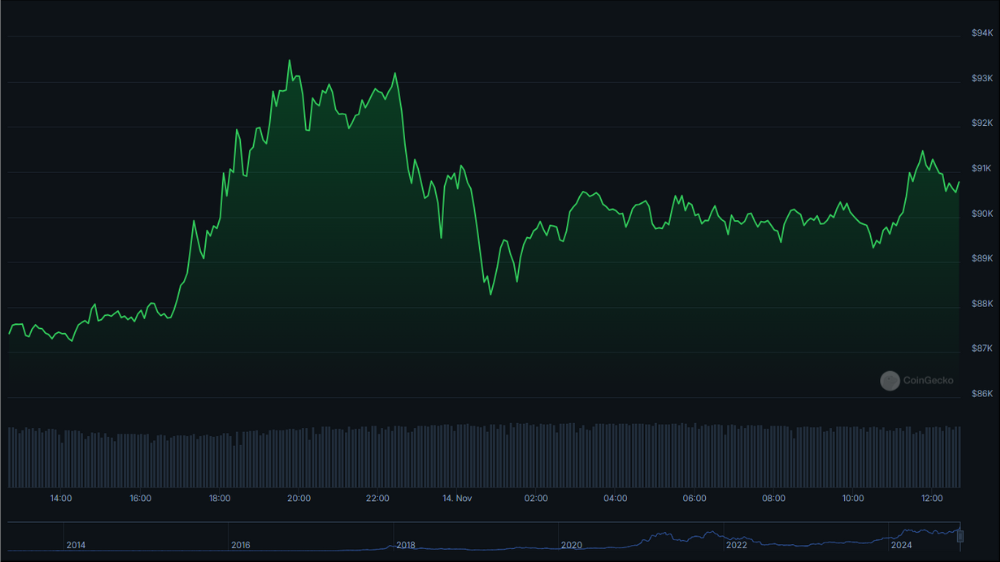Click the 16:00 time axis label
The width and height of the screenshot is (1000, 562).
coord(140,498)
